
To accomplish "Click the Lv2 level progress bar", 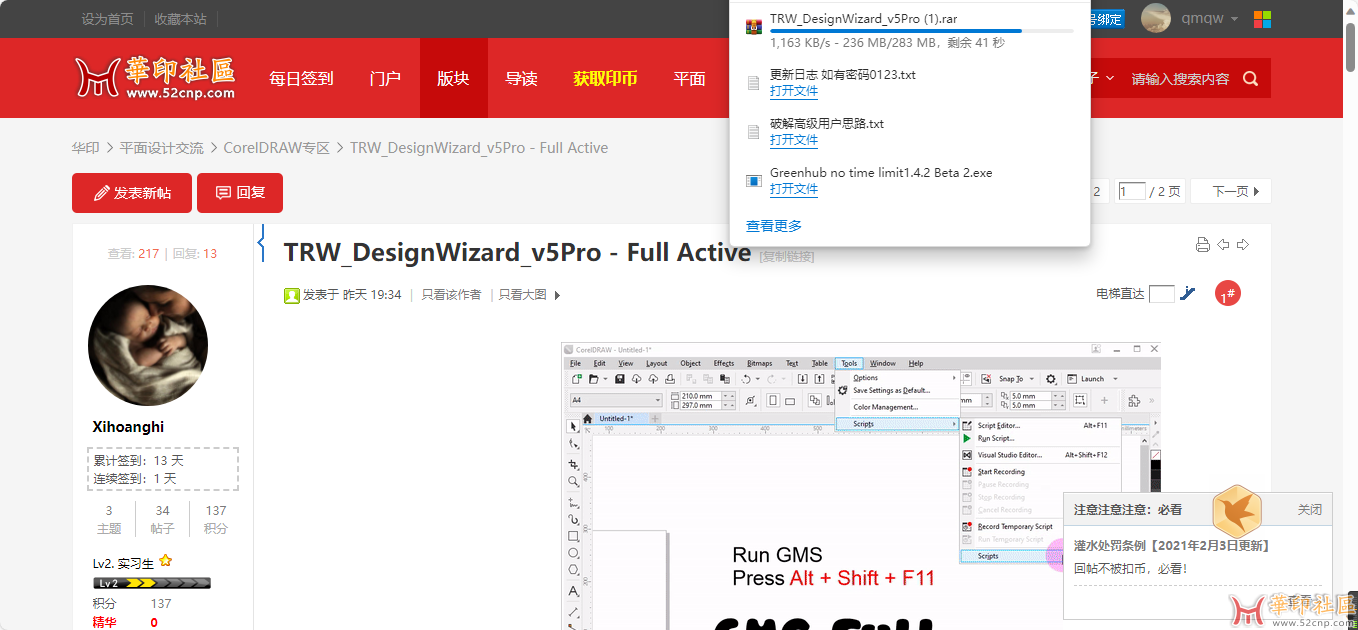I will pos(152,583).
